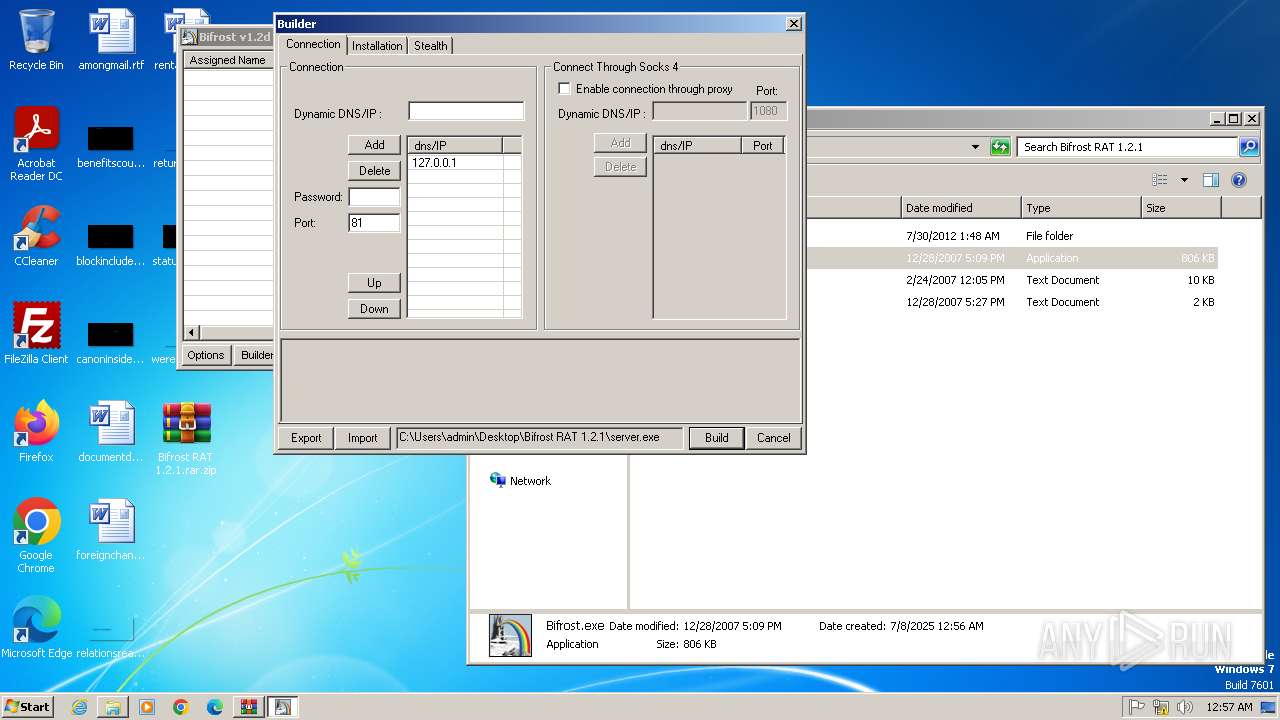This screenshot has height=720, width=1280.
Task: Click the volume tray icon
Action: pos(1185,707)
